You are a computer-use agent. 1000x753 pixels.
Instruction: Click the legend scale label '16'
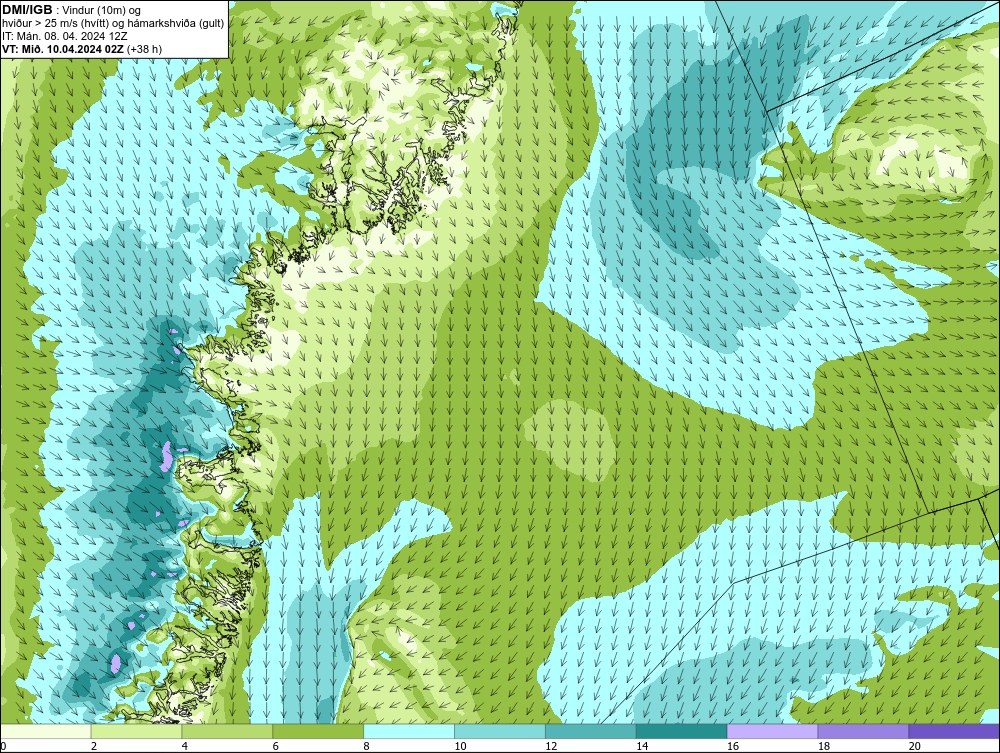733,746
